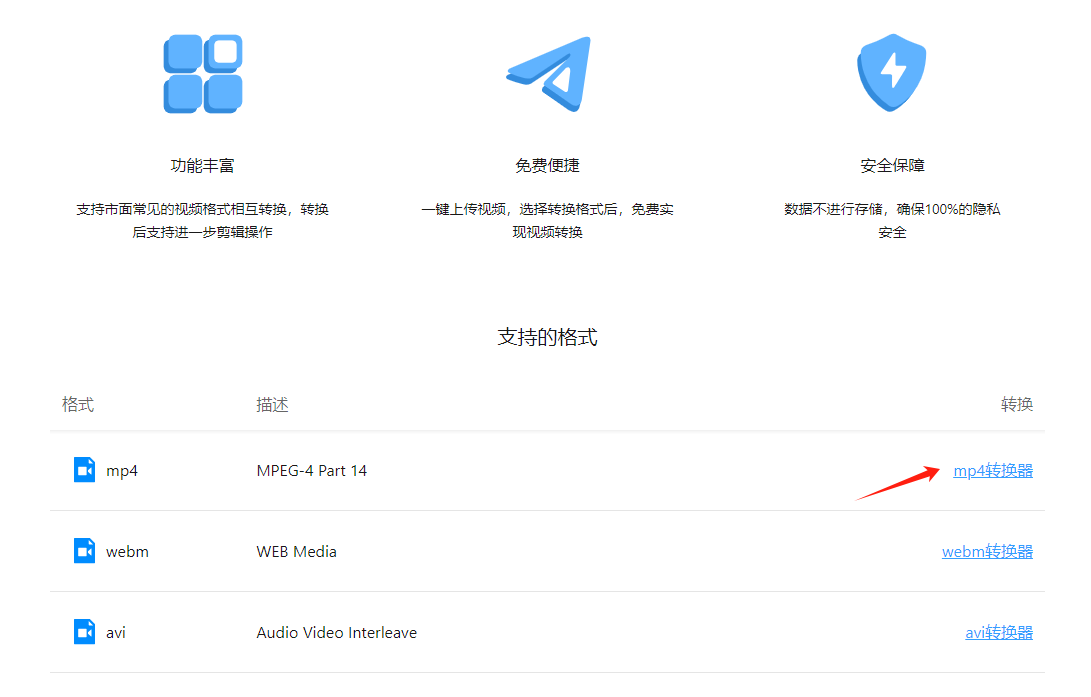
Task: Click the 免费便捷 heading
Action: click(548, 166)
